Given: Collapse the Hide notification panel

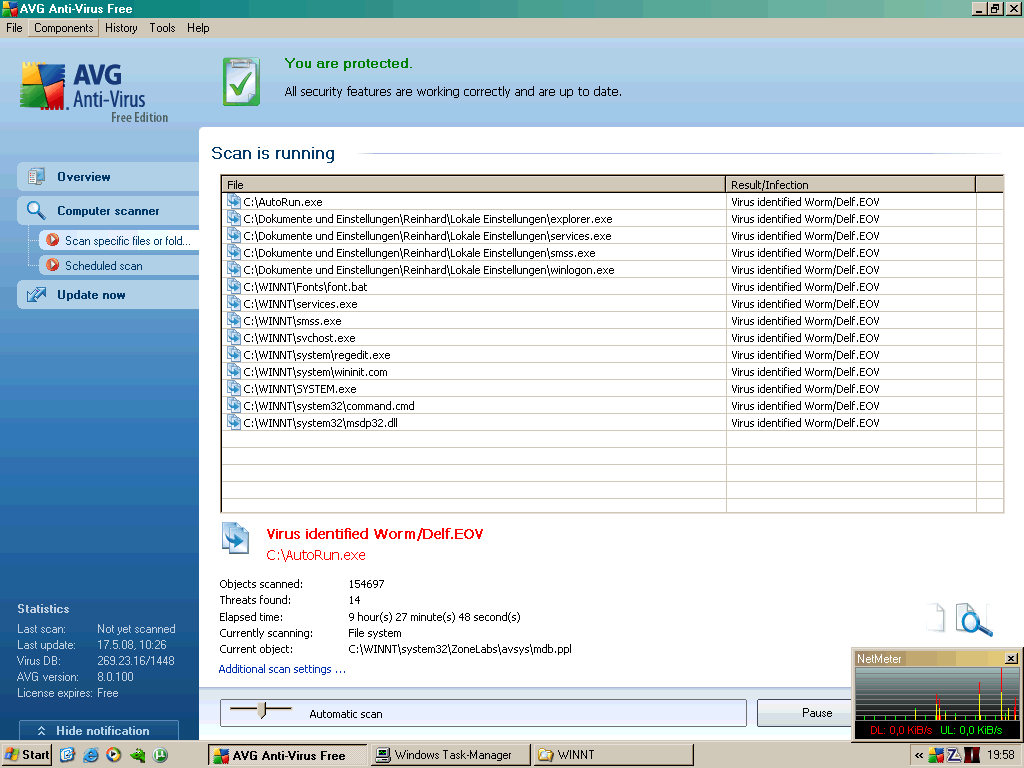Looking at the screenshot, I should [x=98, y=731].
